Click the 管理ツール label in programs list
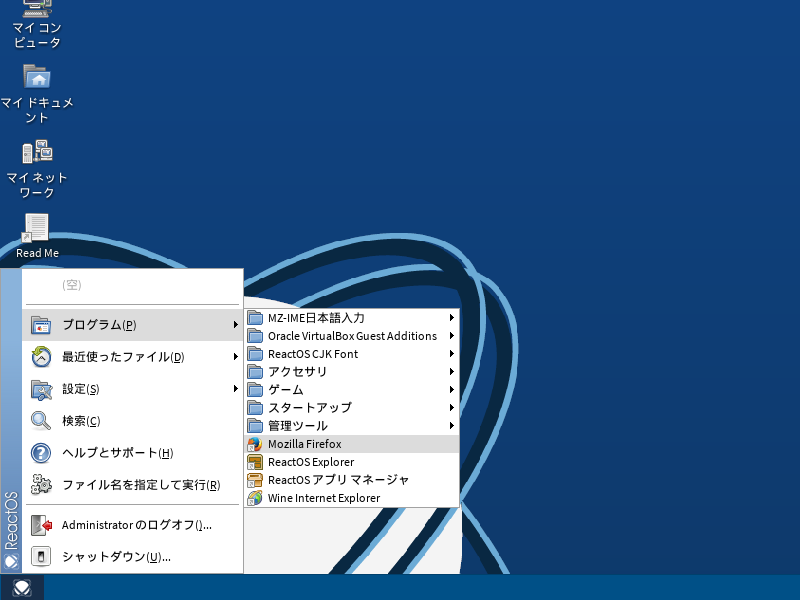This screenshot has width=800, height=600. point(297,426)
